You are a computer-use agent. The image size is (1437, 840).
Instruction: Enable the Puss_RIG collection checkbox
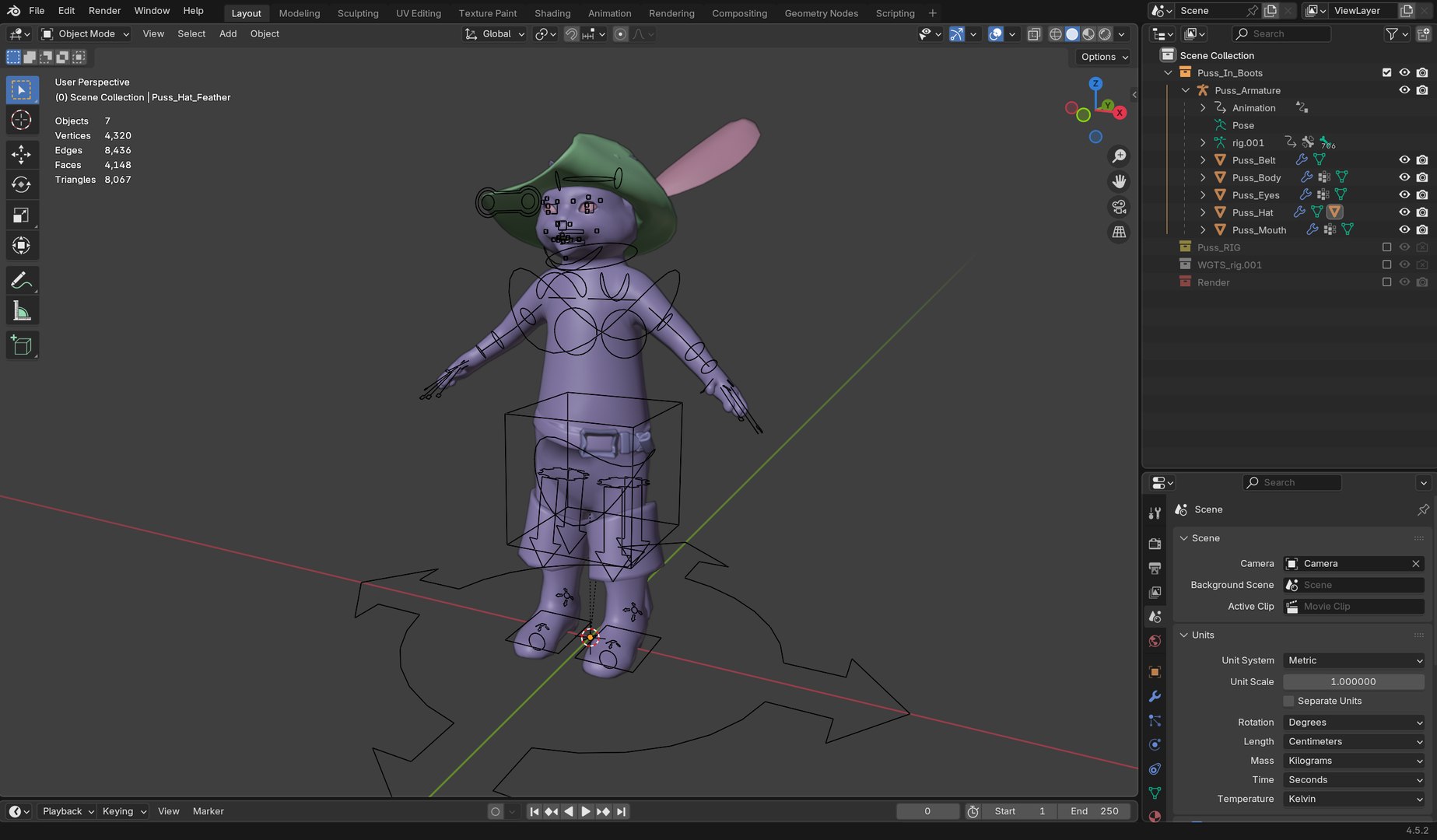pyautogui.click(x=1386, y=247)
